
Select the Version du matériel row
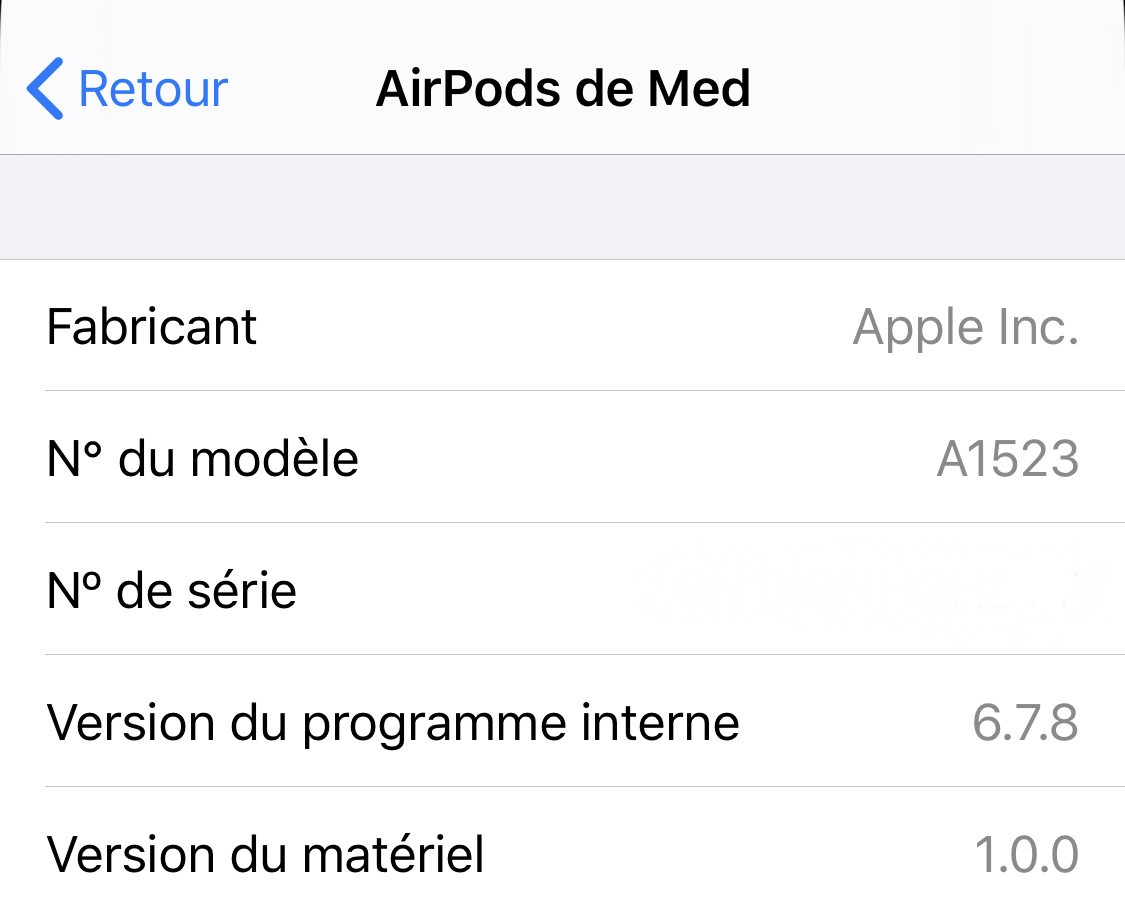click(x=562, y=855)
